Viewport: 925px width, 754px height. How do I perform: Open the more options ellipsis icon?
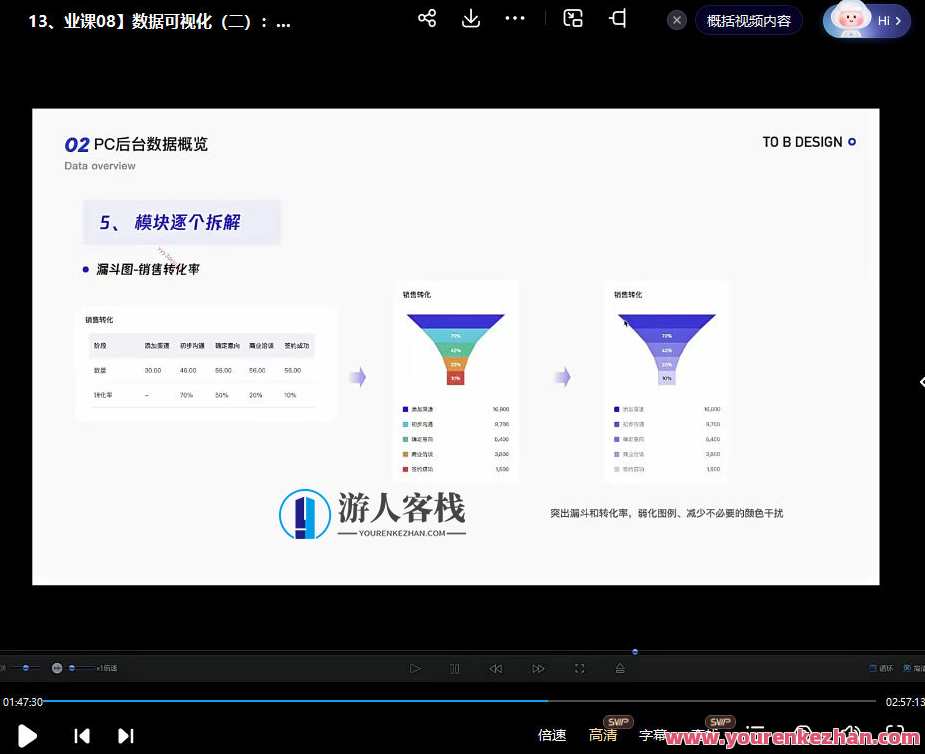(x=514, y=18)
